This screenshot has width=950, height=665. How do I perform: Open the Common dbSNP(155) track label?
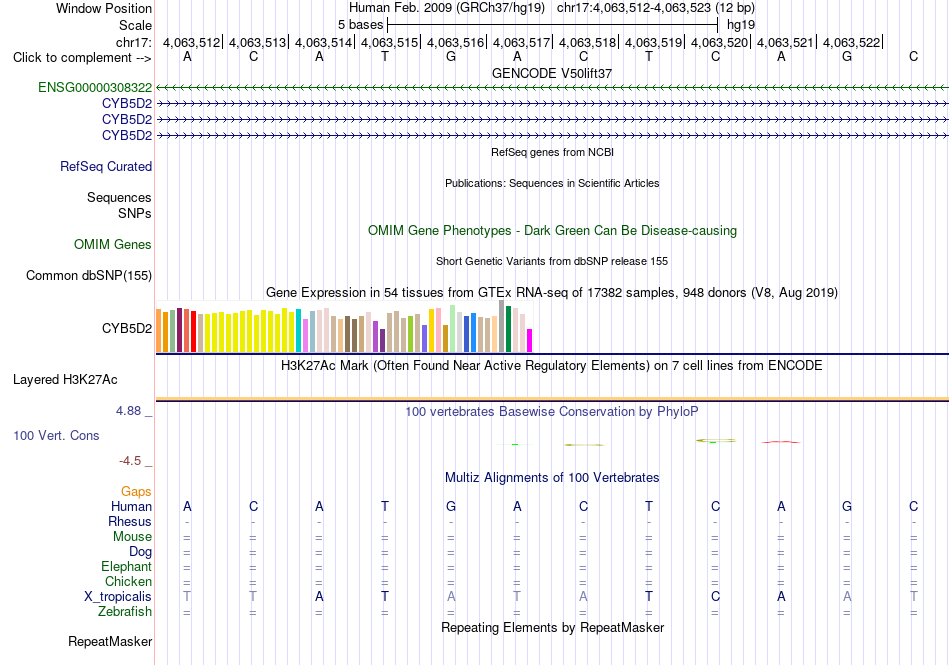tap(89, 276)
